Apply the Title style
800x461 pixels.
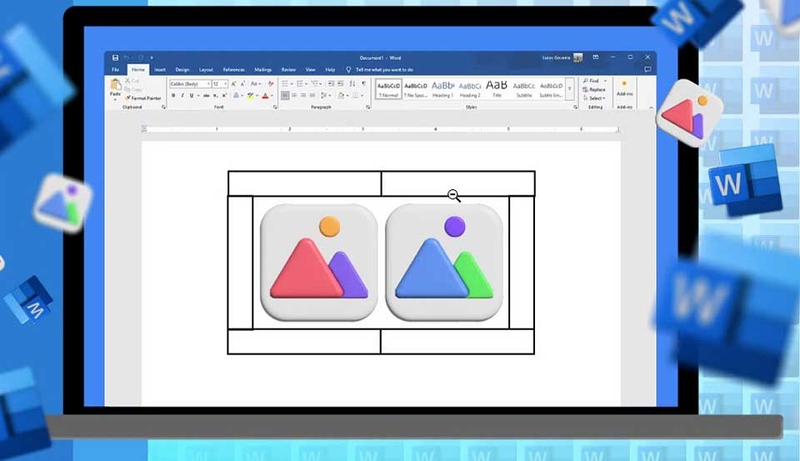[x=497, y=89]
